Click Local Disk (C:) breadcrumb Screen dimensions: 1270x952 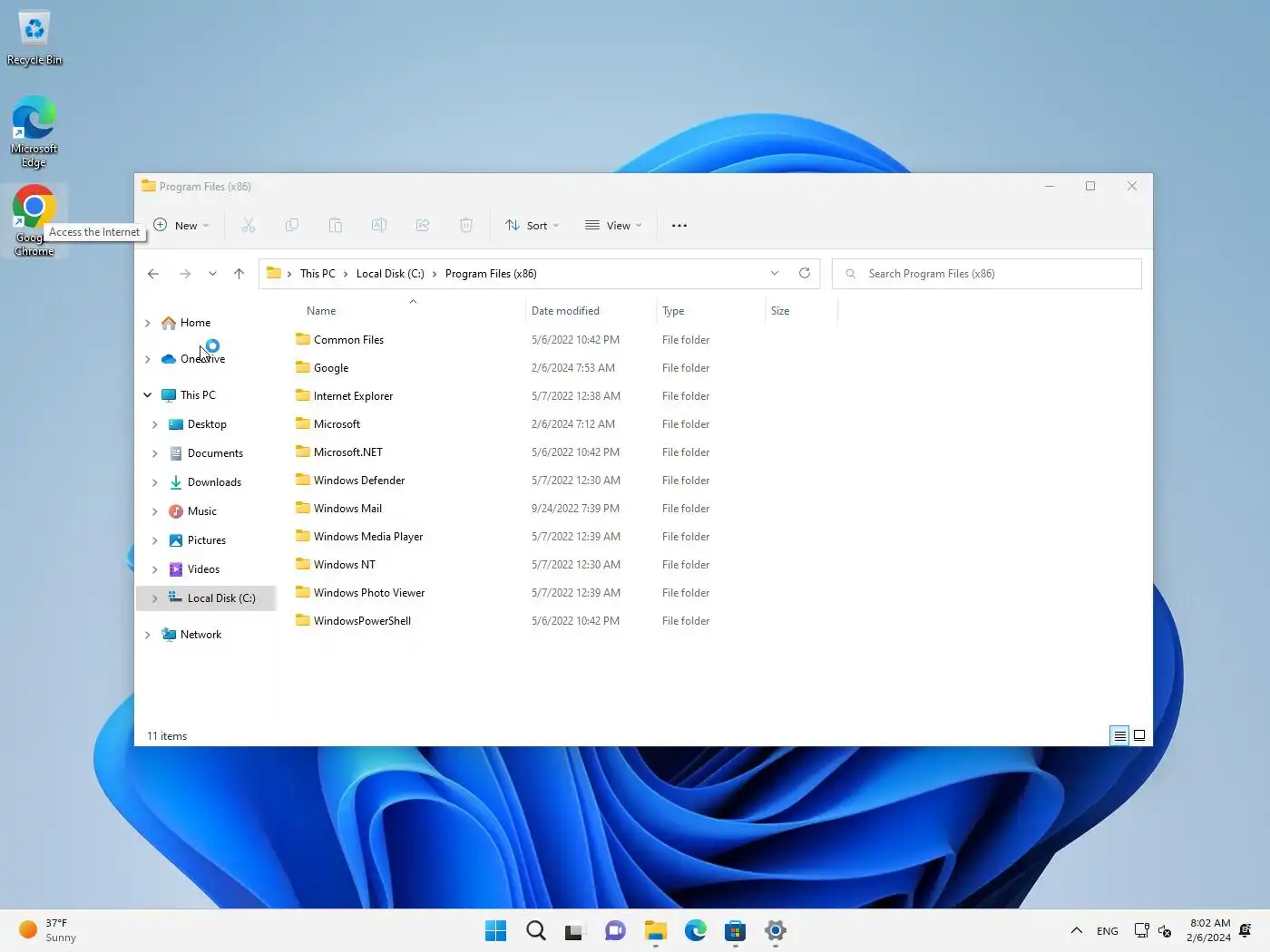(390, 274)
